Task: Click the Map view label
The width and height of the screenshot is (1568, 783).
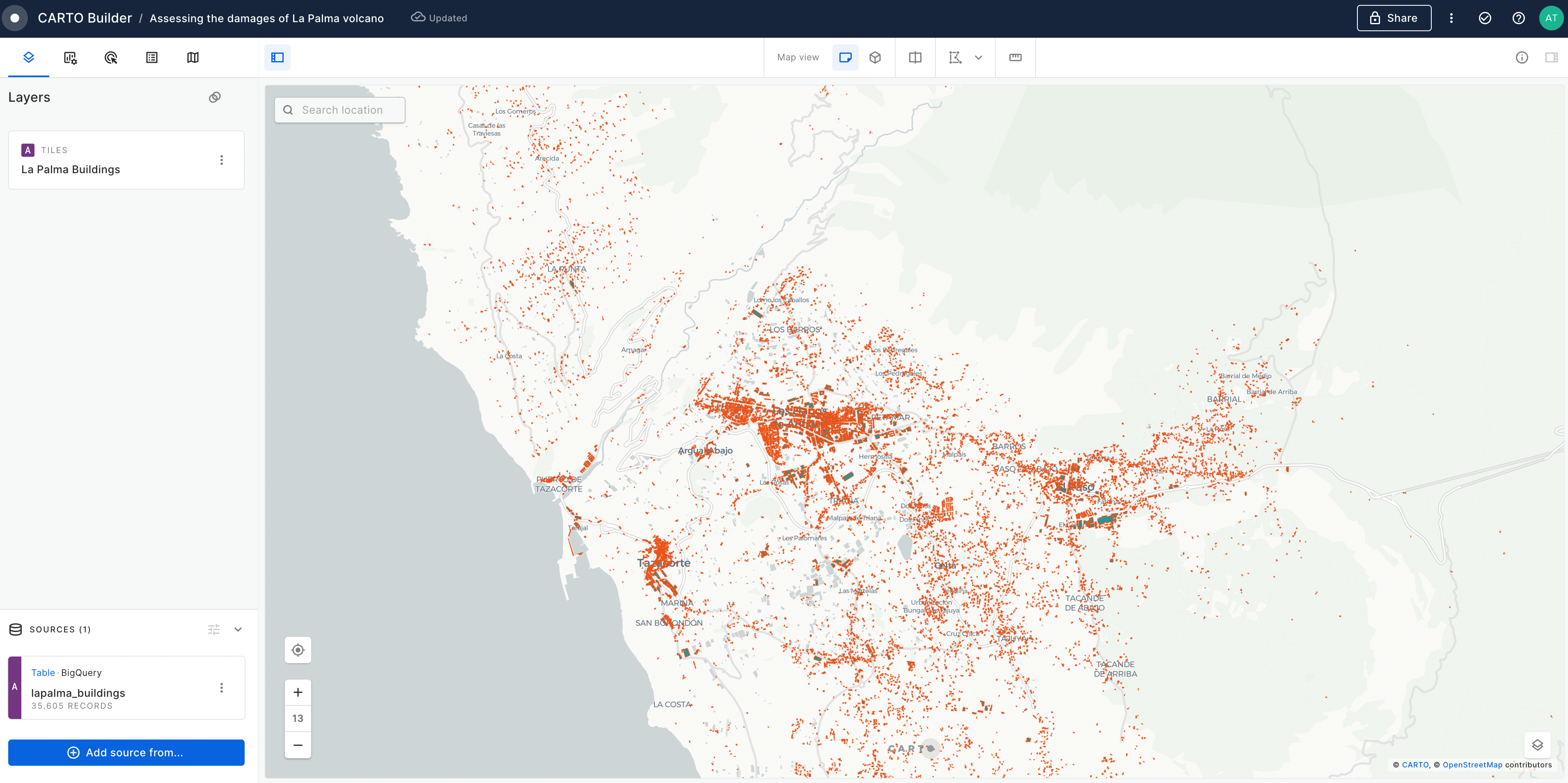Action: [798, 57]
